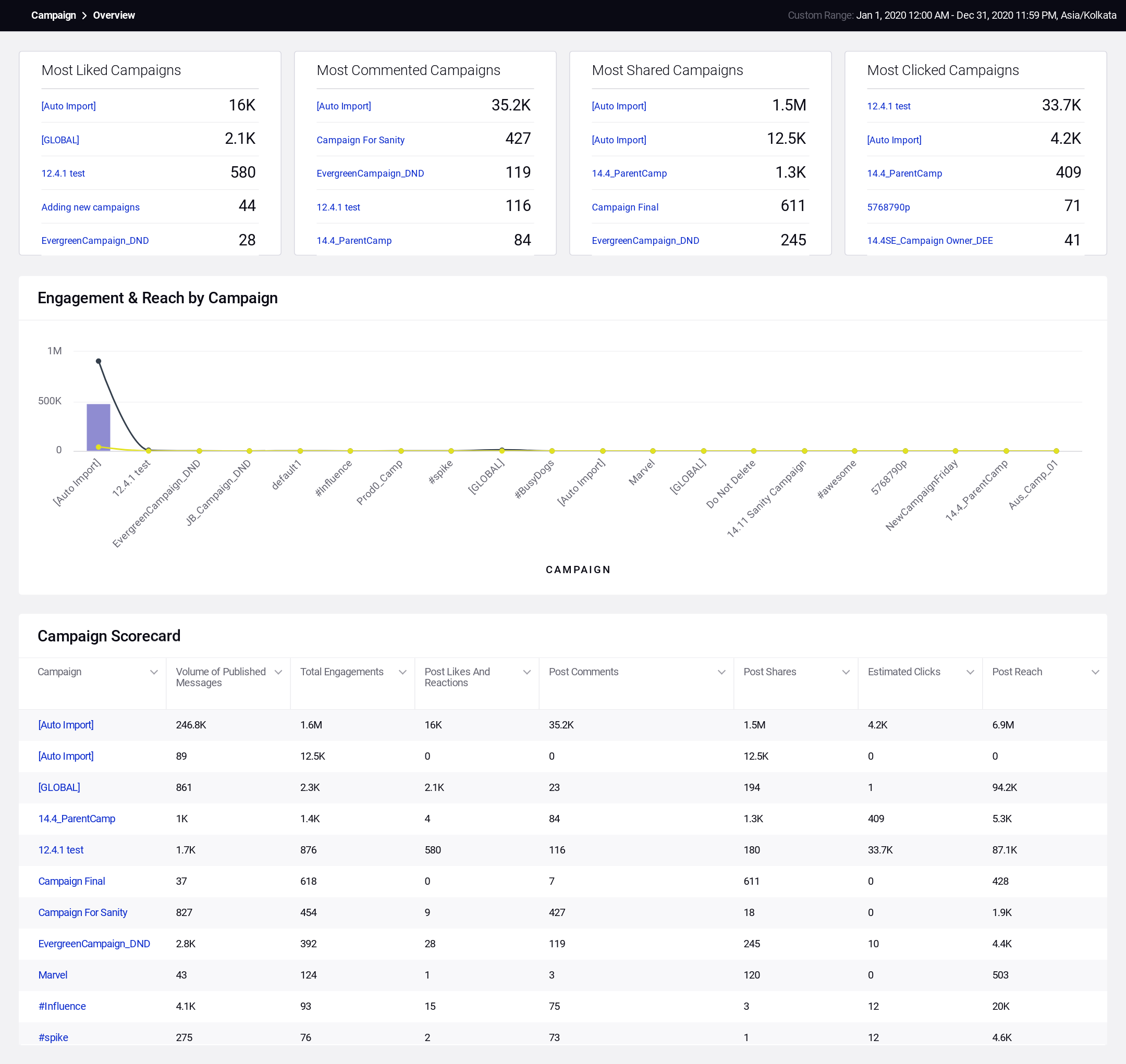
Task: Select 33.7K Estimated Clicks cell
Action: [880, 850]
